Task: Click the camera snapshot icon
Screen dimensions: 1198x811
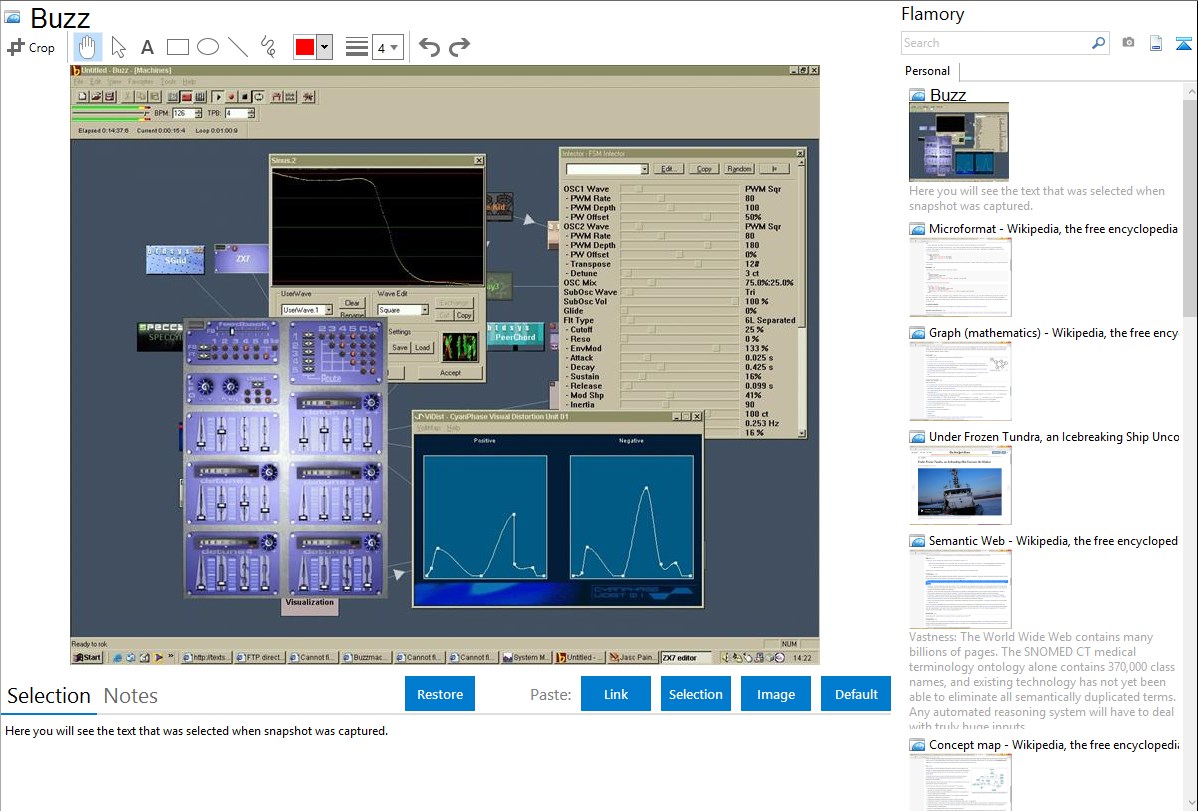Action: click(1128, 43)
